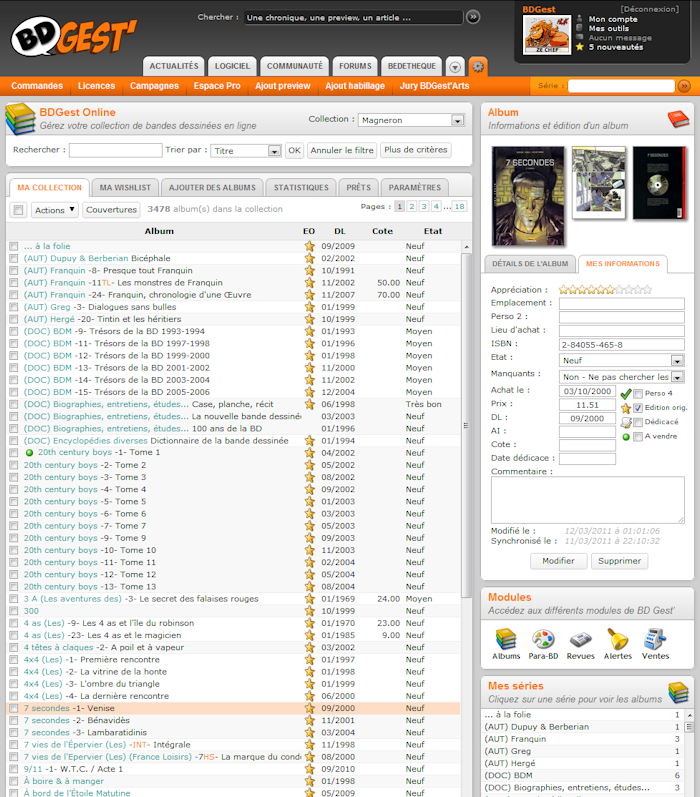Click Annuler le filtre button

click(342, 150)
